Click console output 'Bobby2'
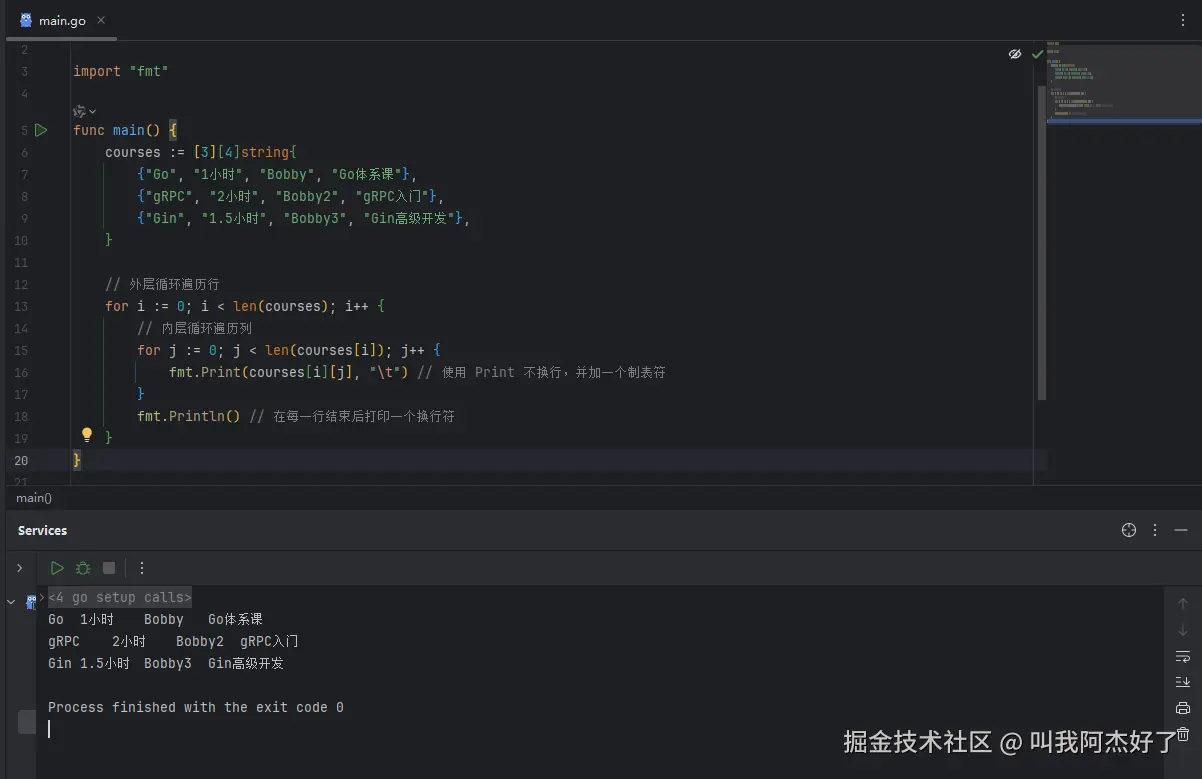Viewport: 1202px width, 779px height. coord(200,641)
